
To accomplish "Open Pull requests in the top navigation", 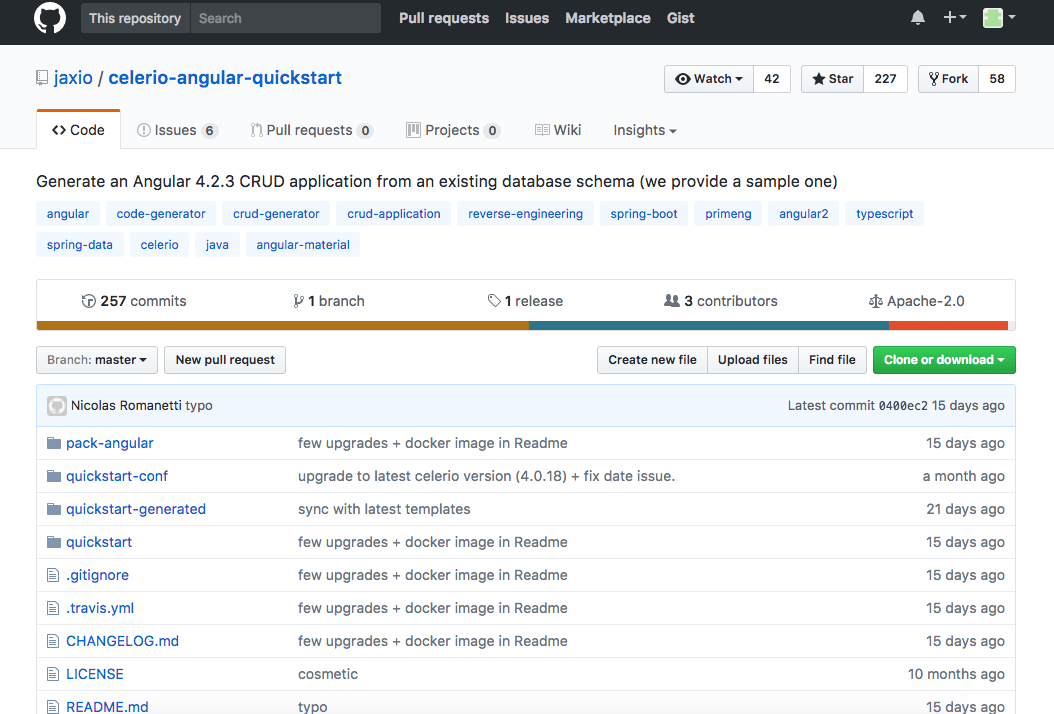I will [444, 18].
